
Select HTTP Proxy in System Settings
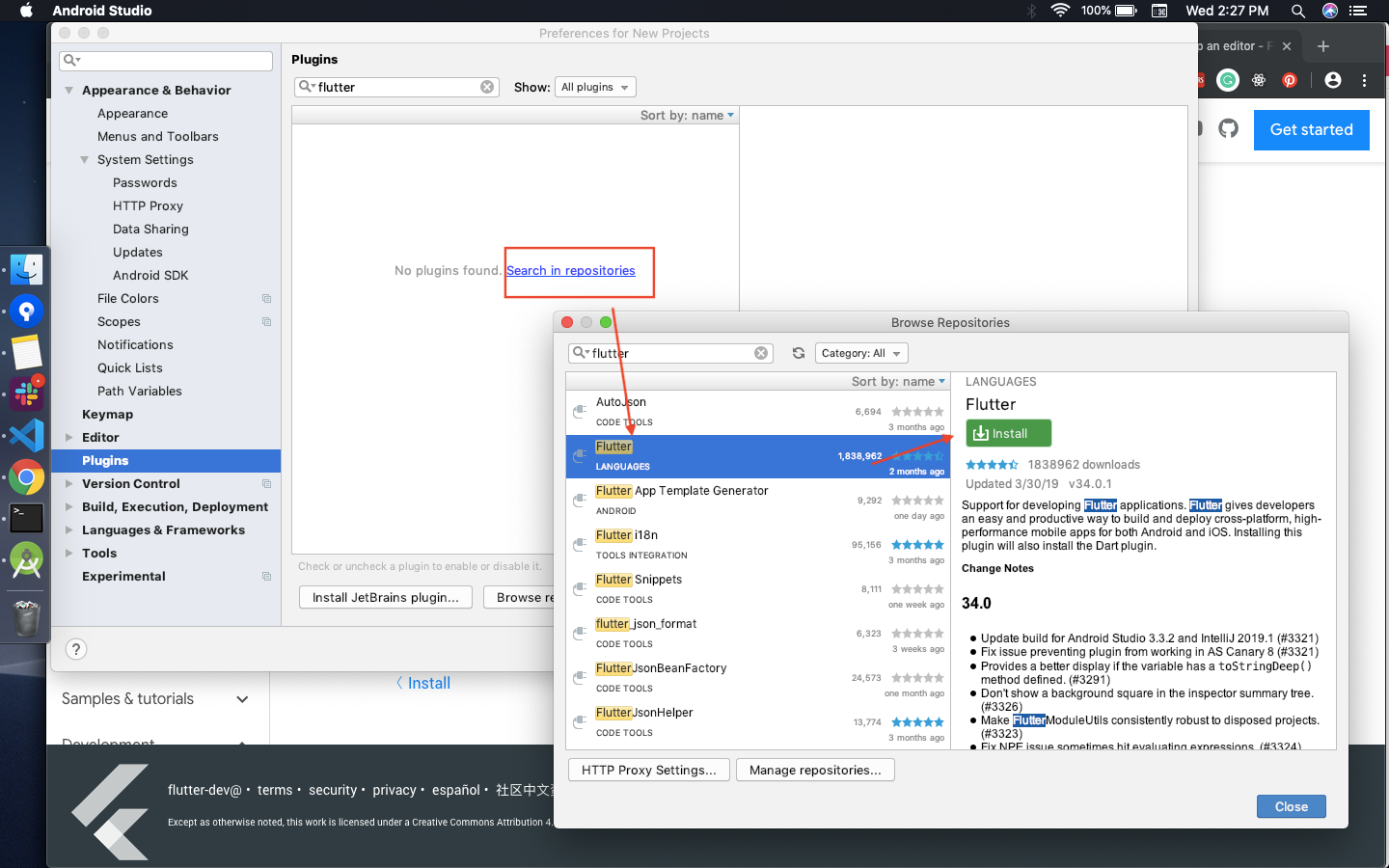148,206
